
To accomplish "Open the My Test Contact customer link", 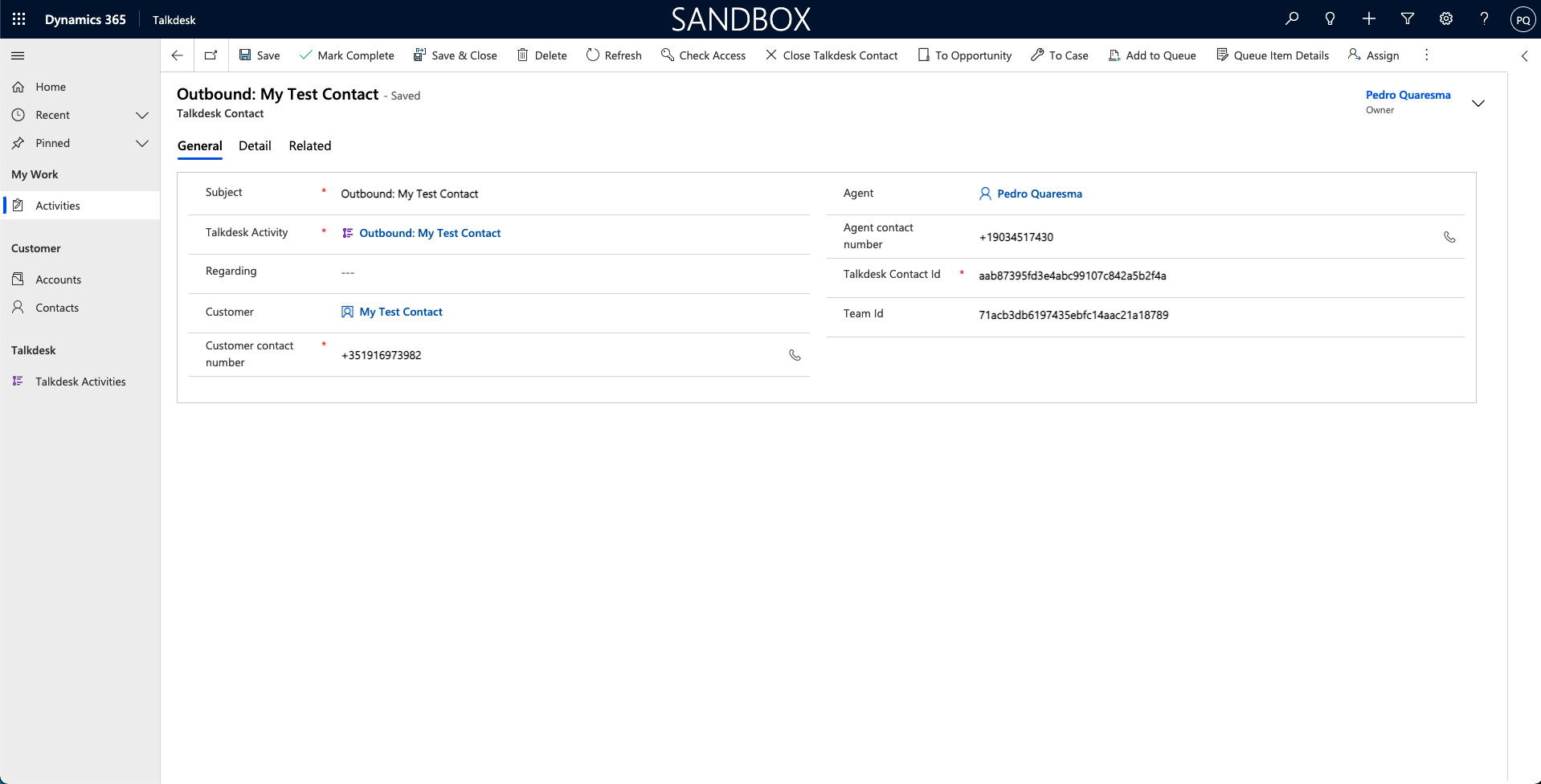I will (x=401, y=312).
